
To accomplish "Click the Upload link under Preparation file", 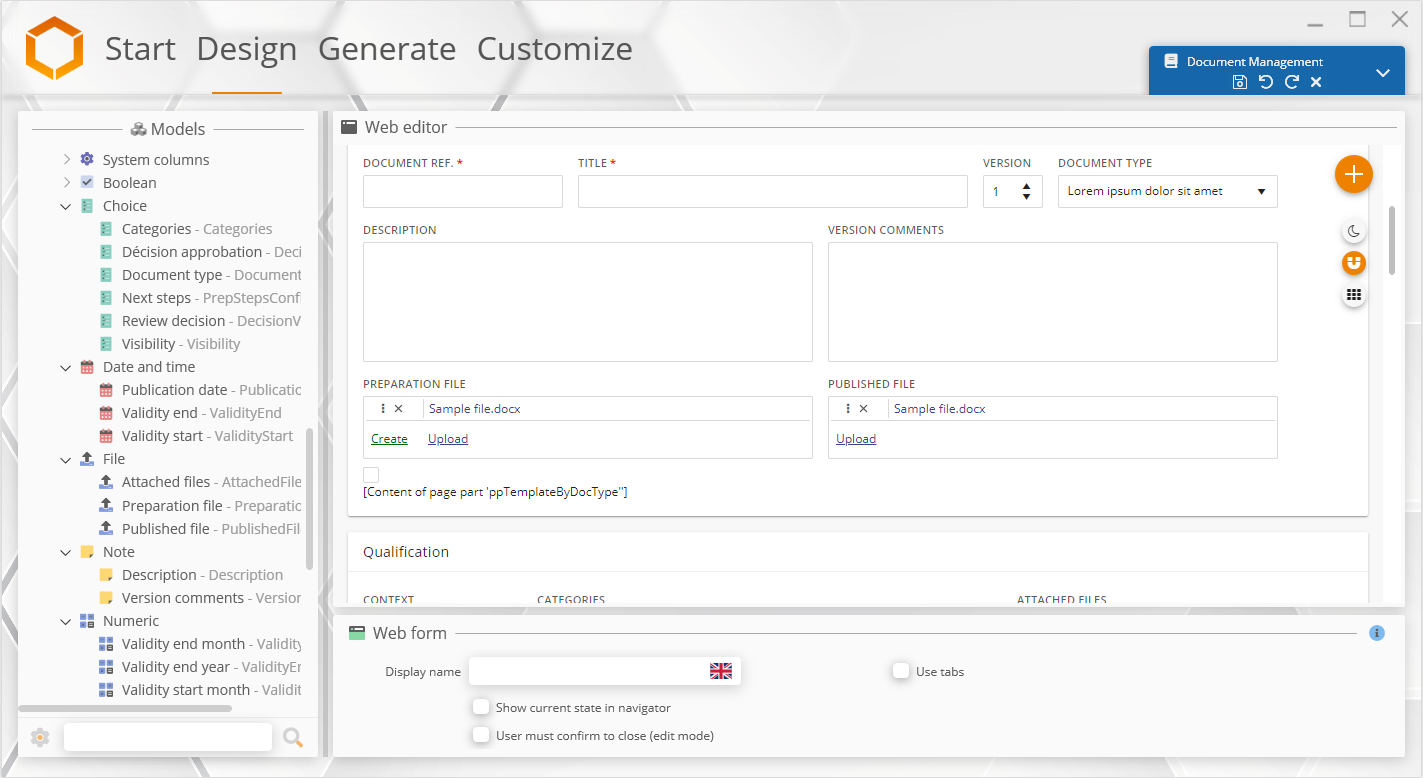I will (x=448, y=439).
